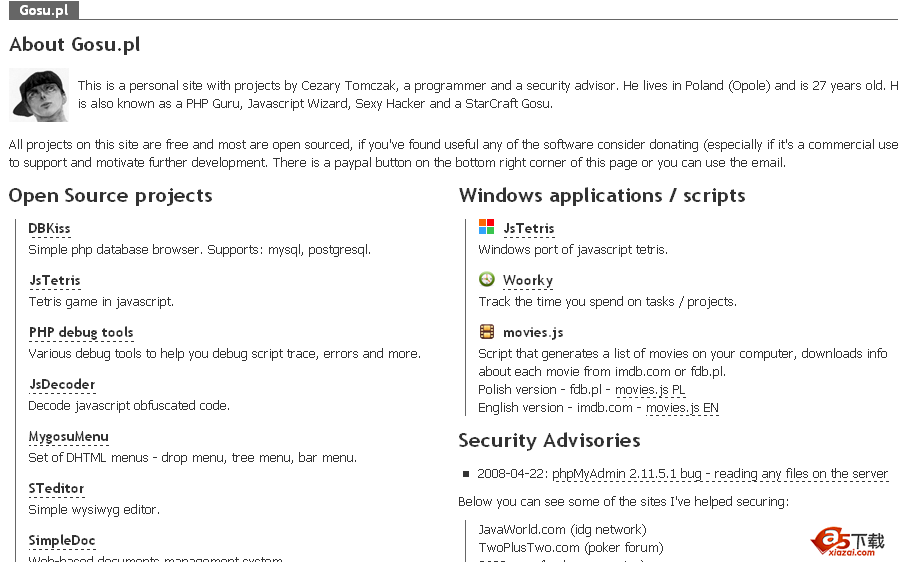This screenshot has height=562, width=898.
Task: Click the author's portrait photo
Action: click(39, 94)
